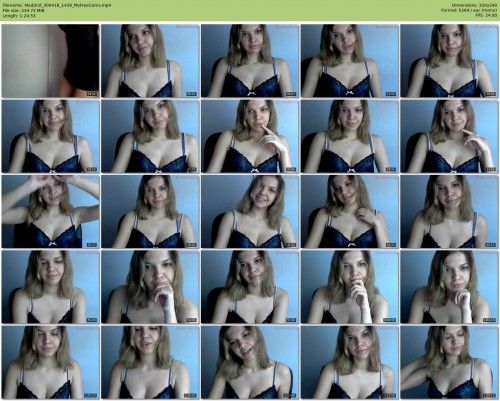The width and height of the screenshot is (500, 401).
Task: Open the last thumbnail with hand behind hair
Action: pos(449,362)
